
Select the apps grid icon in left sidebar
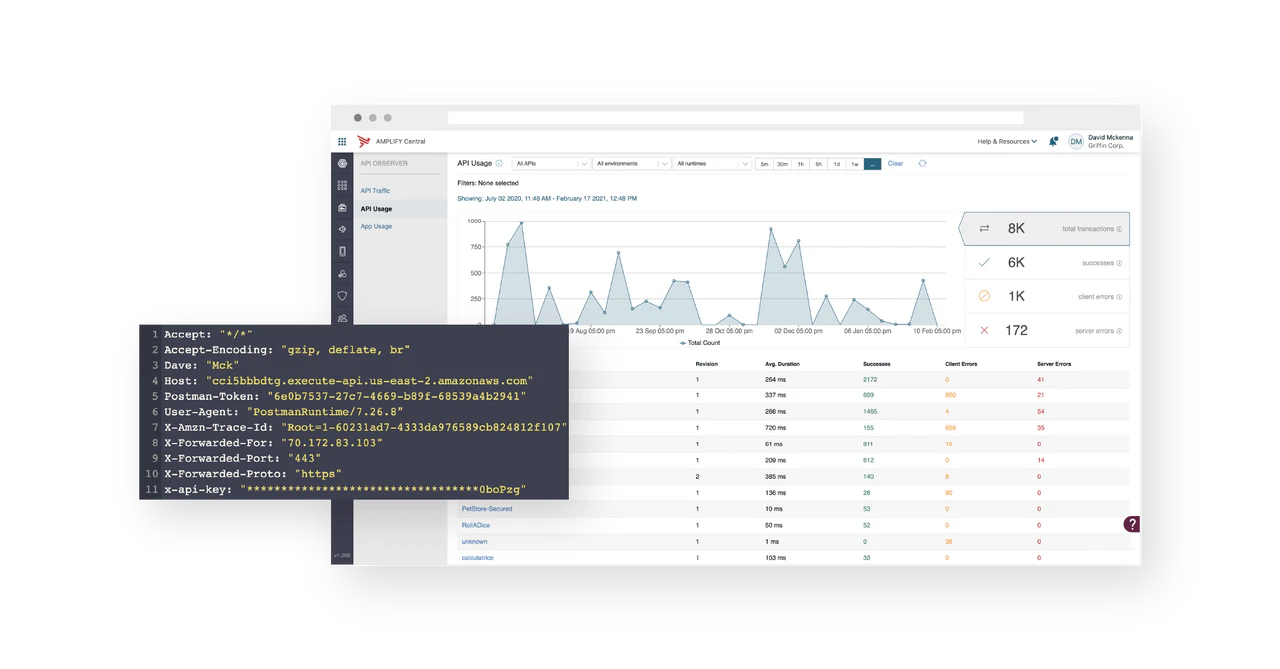point(342,185)
